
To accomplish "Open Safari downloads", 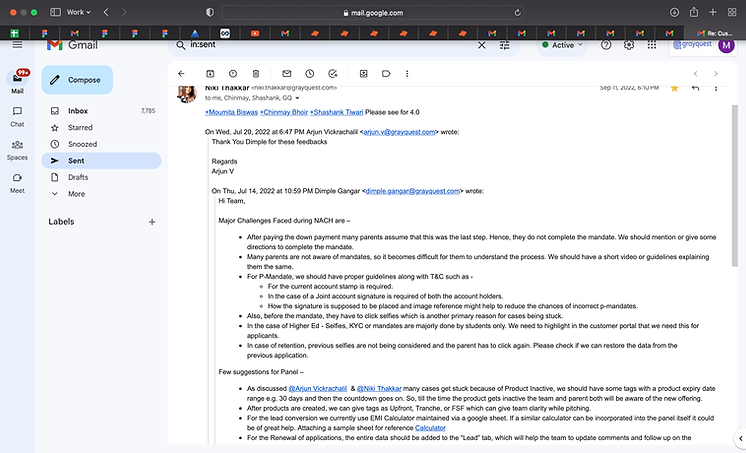I will click(x=674, y=12).
